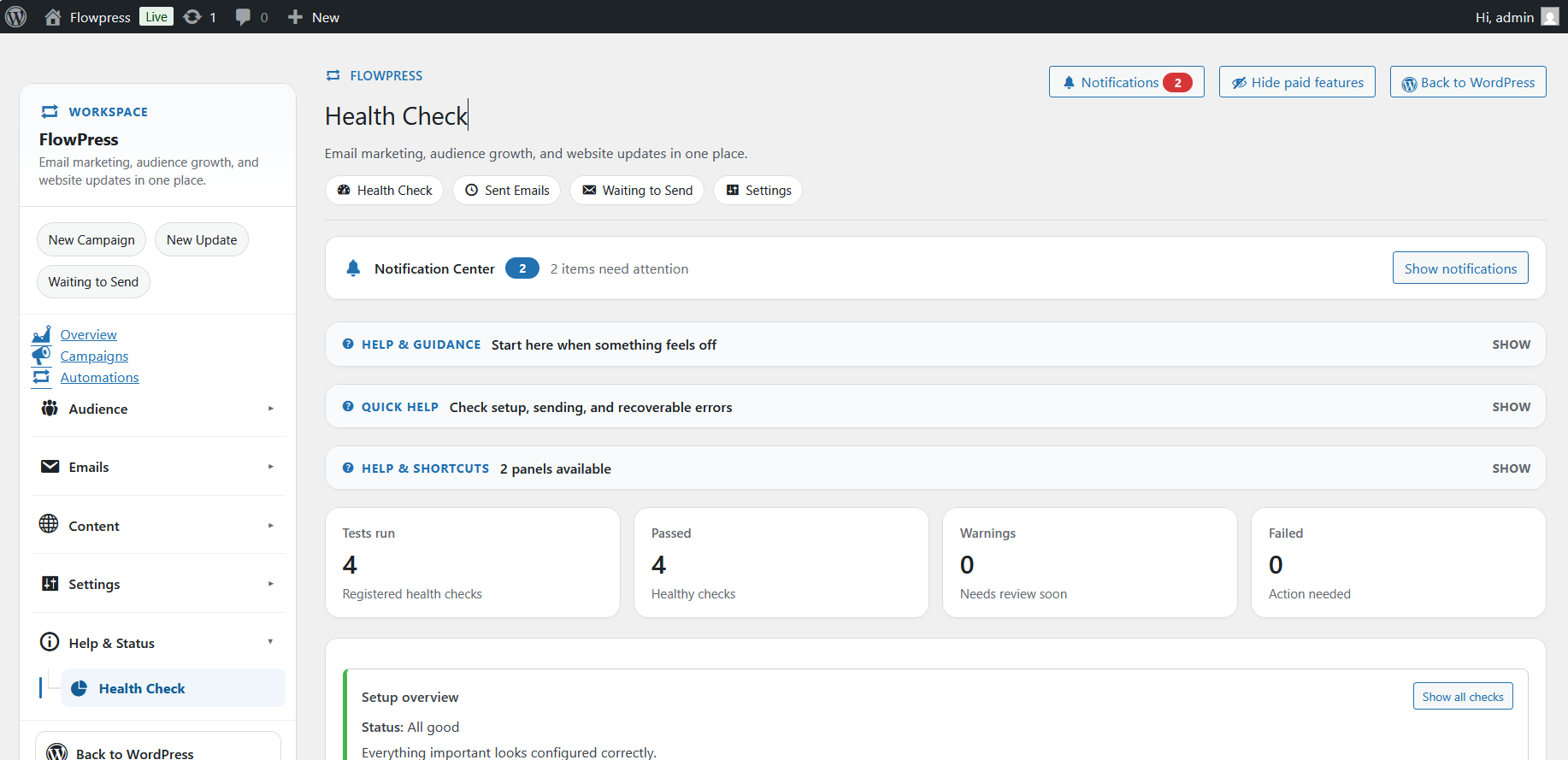Open the Waiting to Send tab
Viewport: 1568px width, 760px height.
pos(637,190)
